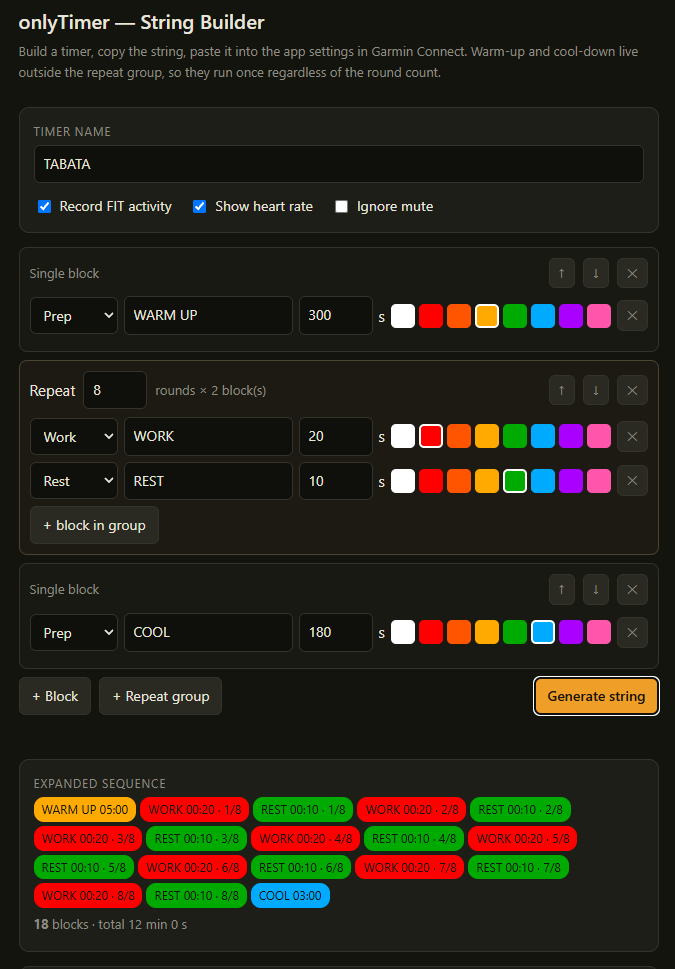Pick red color for WARM UP block
The width and height of the screenshot is (675, 969).
431,316
